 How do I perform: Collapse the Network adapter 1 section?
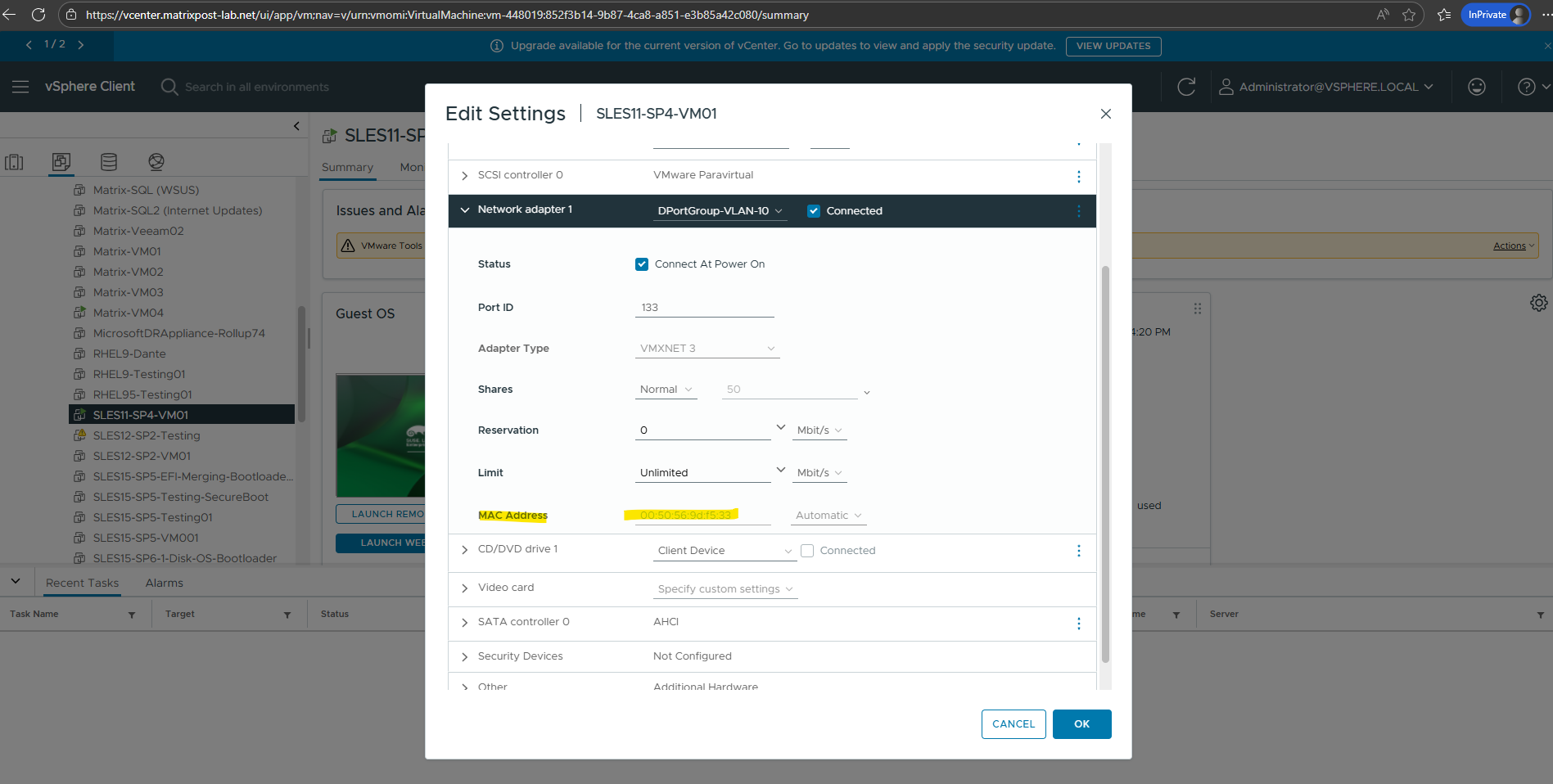point(465,210)
